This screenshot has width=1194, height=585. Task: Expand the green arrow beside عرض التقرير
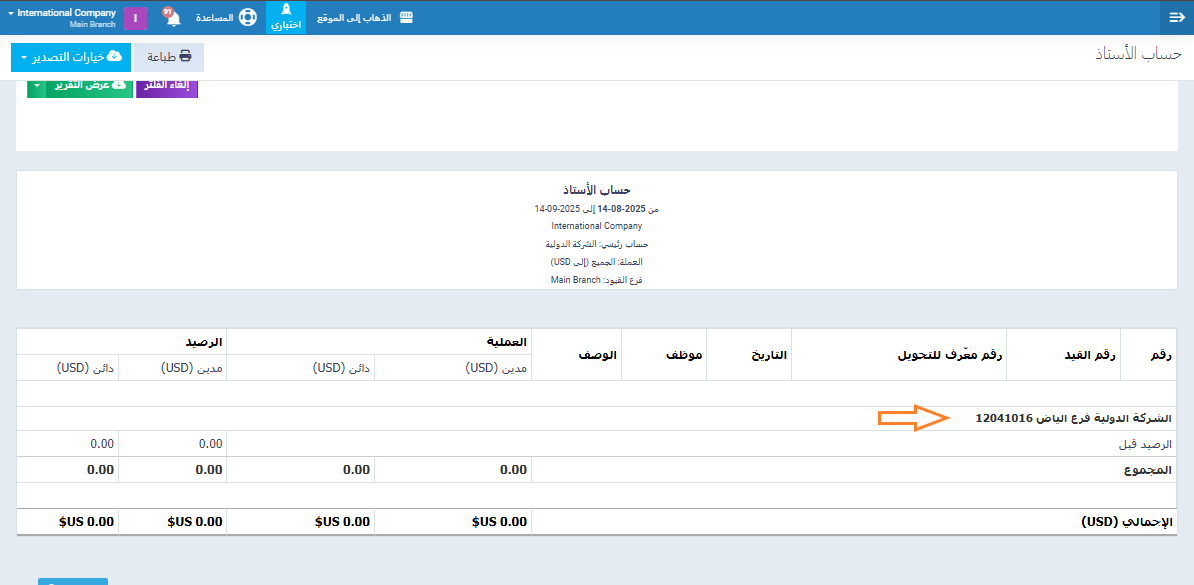(x=36, y=87)
